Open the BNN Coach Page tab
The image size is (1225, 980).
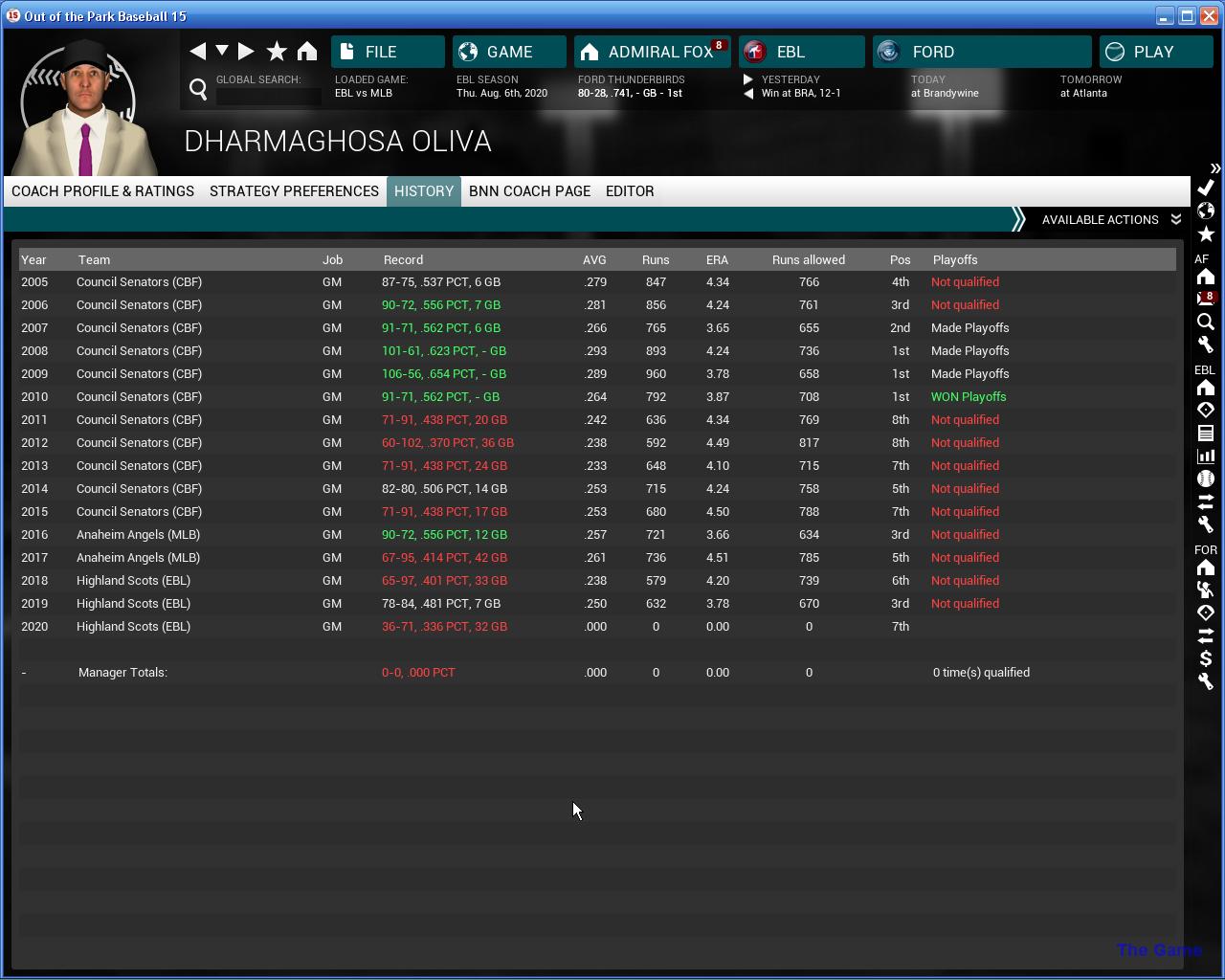click(x=529, y=191)
